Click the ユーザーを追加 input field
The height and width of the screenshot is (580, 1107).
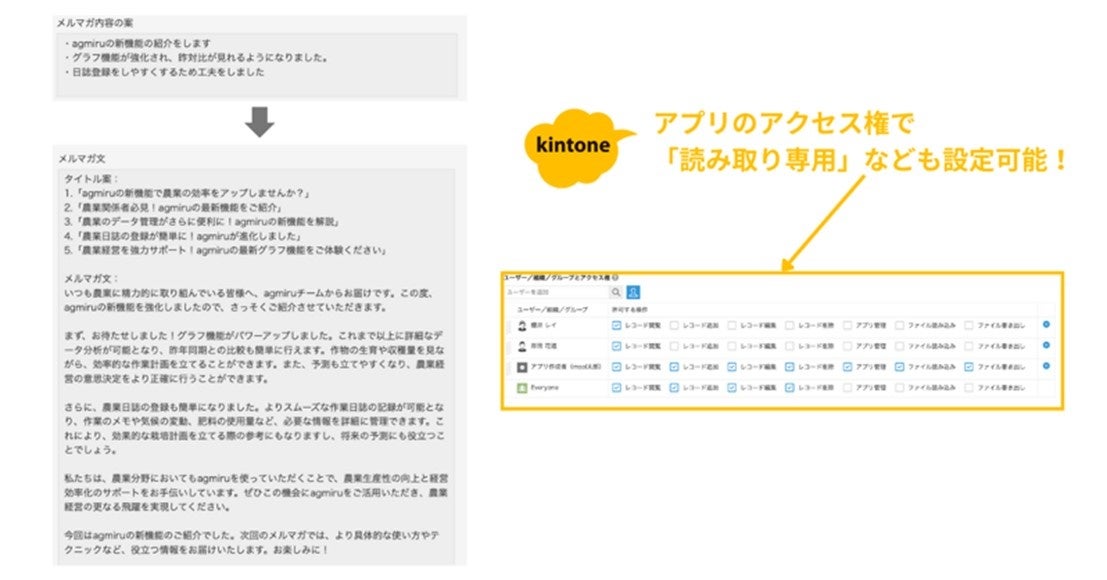557,292
